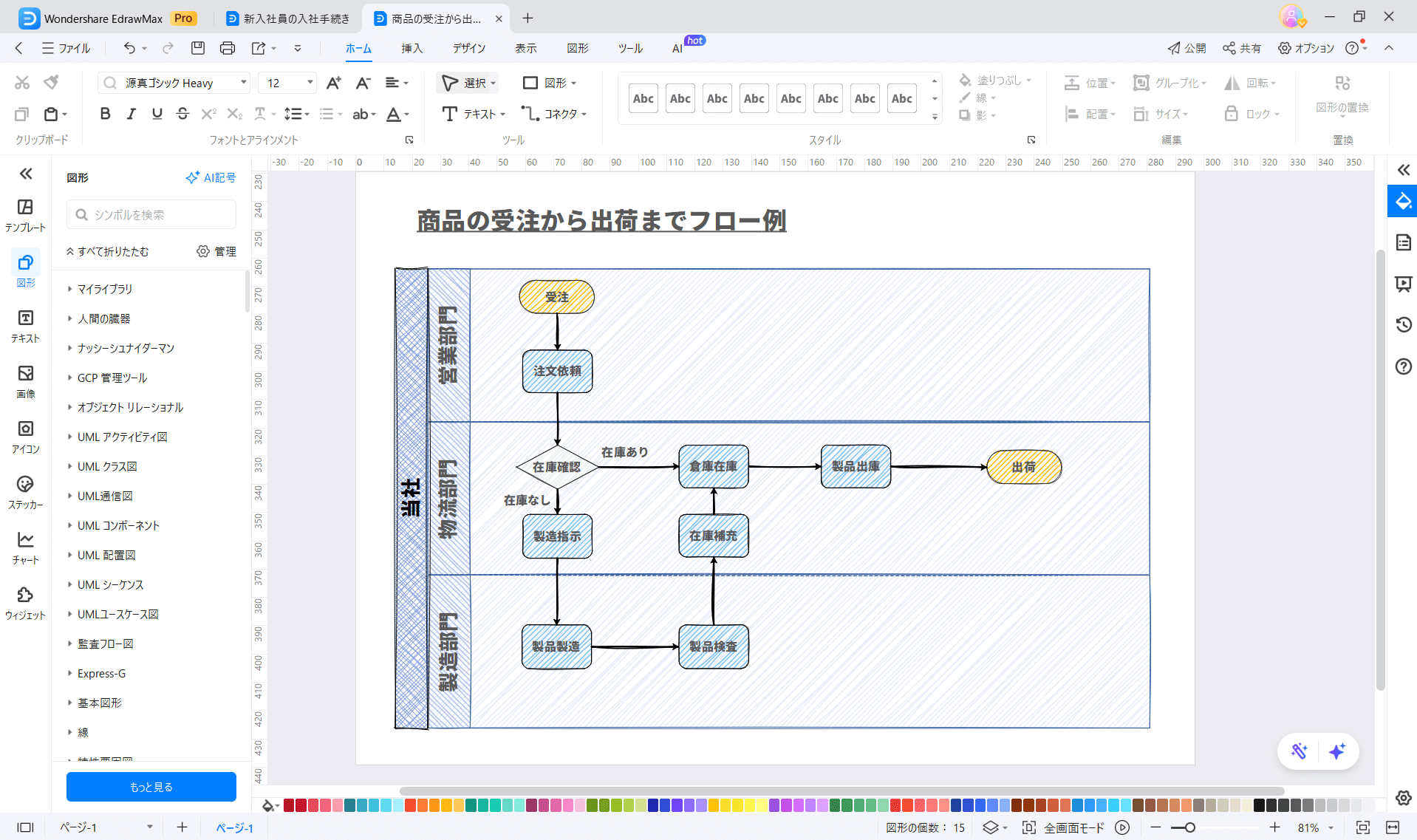Open the Widget sidebar panel
1417x840 pixels.
(x=25, y=603)
